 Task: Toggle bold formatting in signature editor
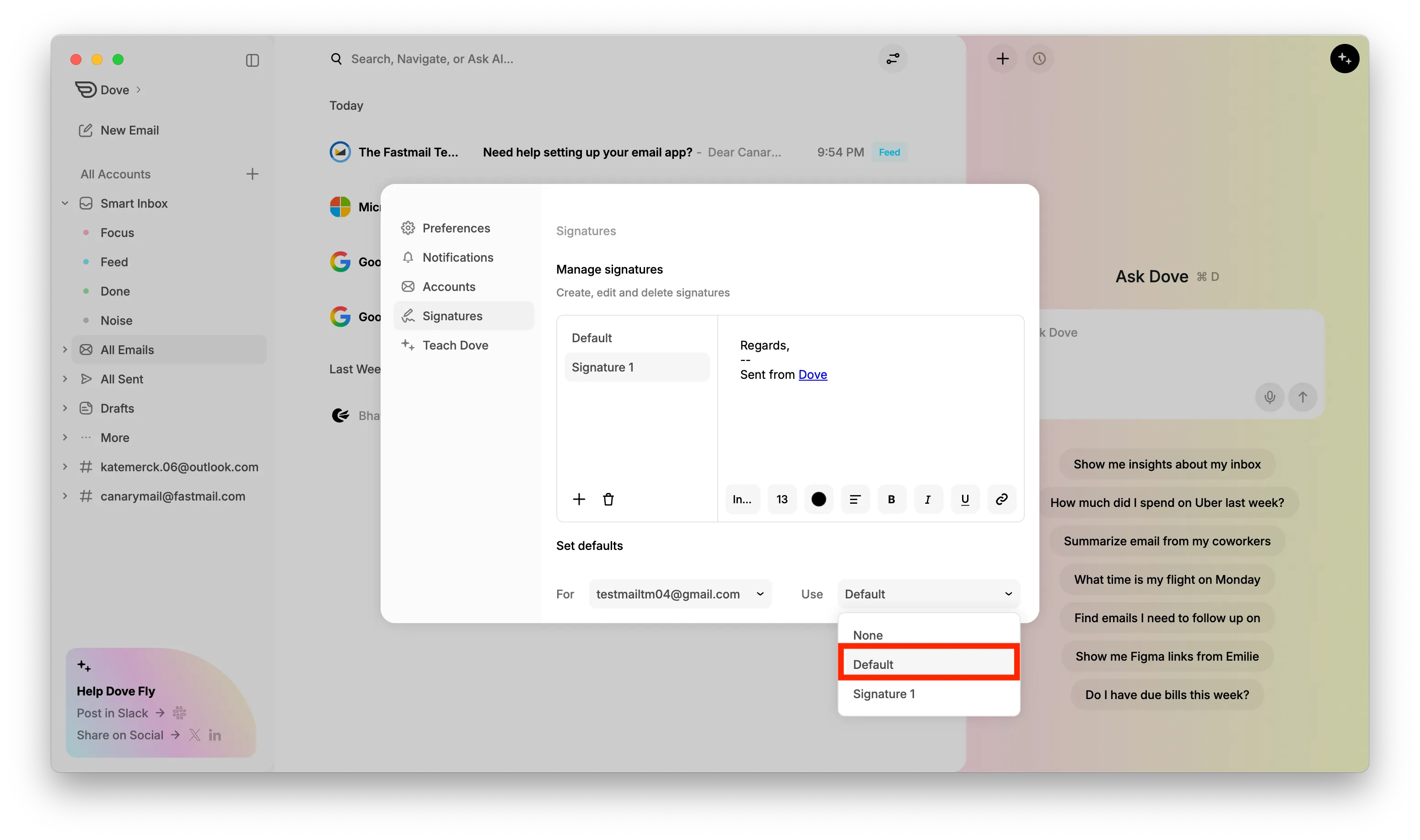(x=892, y=499)
